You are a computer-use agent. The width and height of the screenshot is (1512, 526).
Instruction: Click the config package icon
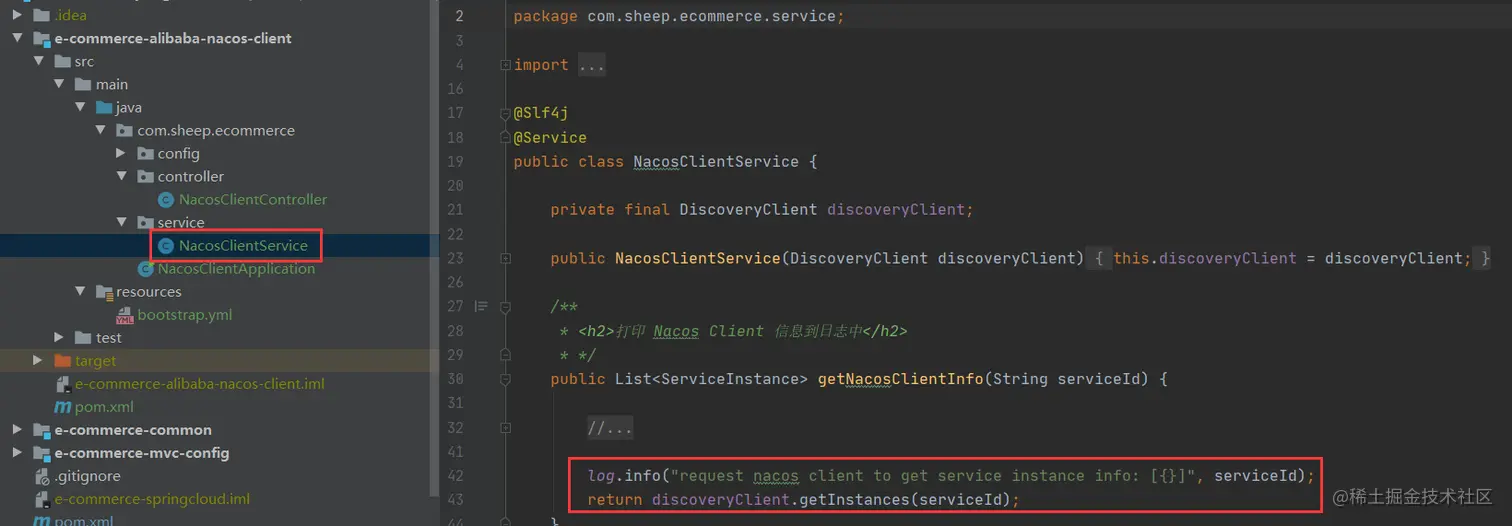click(x=145, y=153)
